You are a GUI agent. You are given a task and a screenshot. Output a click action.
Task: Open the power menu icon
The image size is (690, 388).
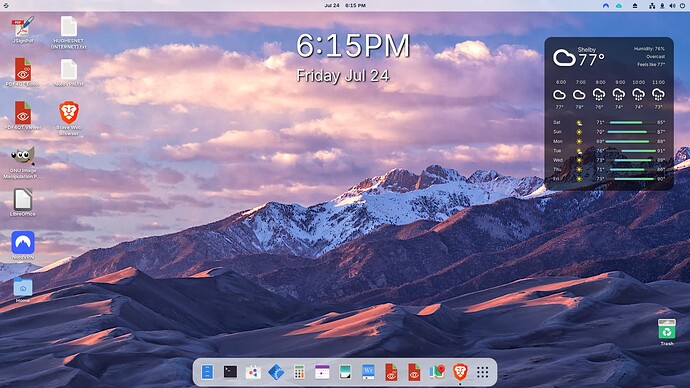point(683,6)
